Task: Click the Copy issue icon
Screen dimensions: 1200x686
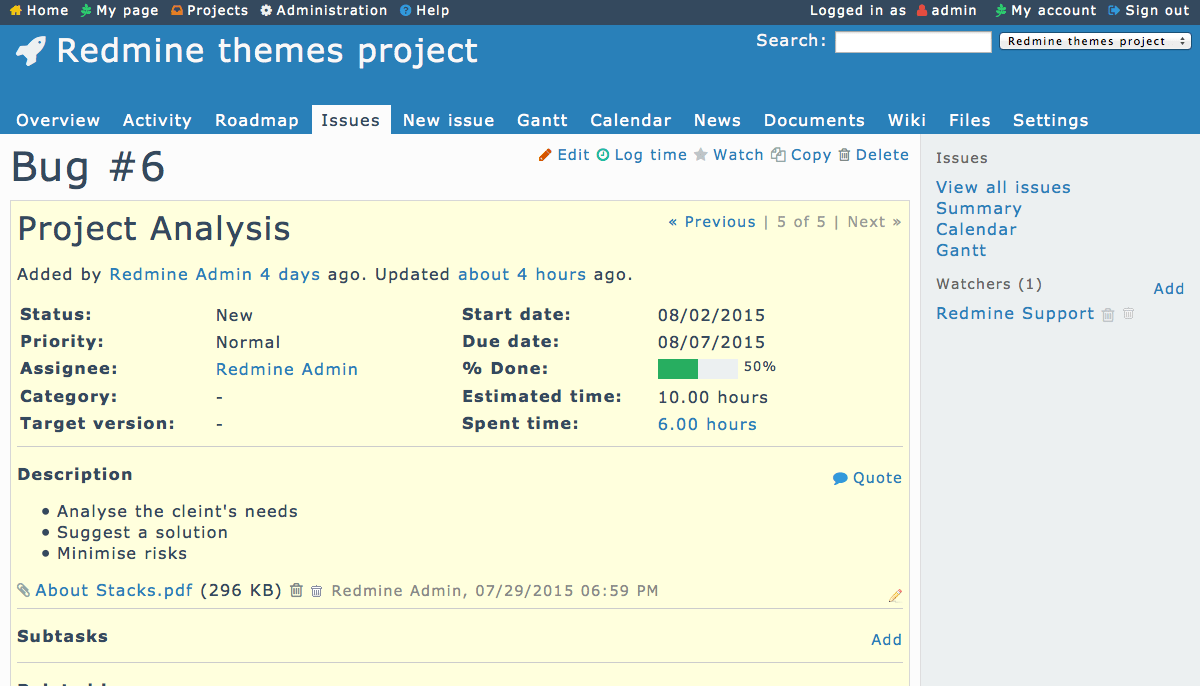Action: [x=778, y=155]
